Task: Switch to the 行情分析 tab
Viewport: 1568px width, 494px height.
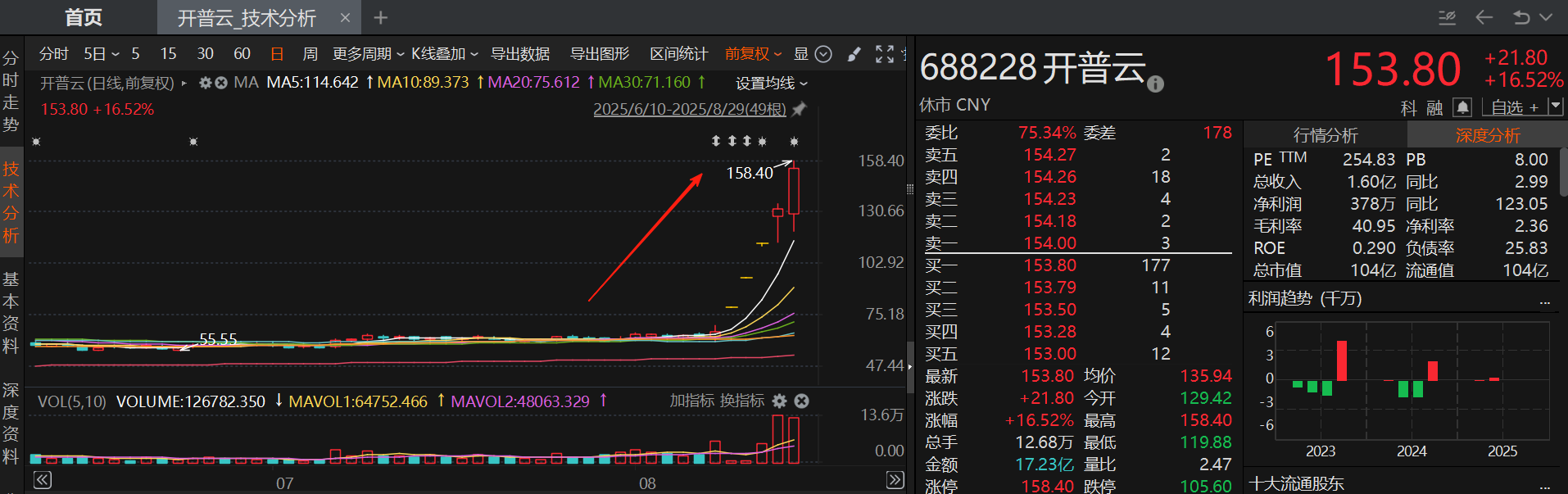Action: [1325, 135]
